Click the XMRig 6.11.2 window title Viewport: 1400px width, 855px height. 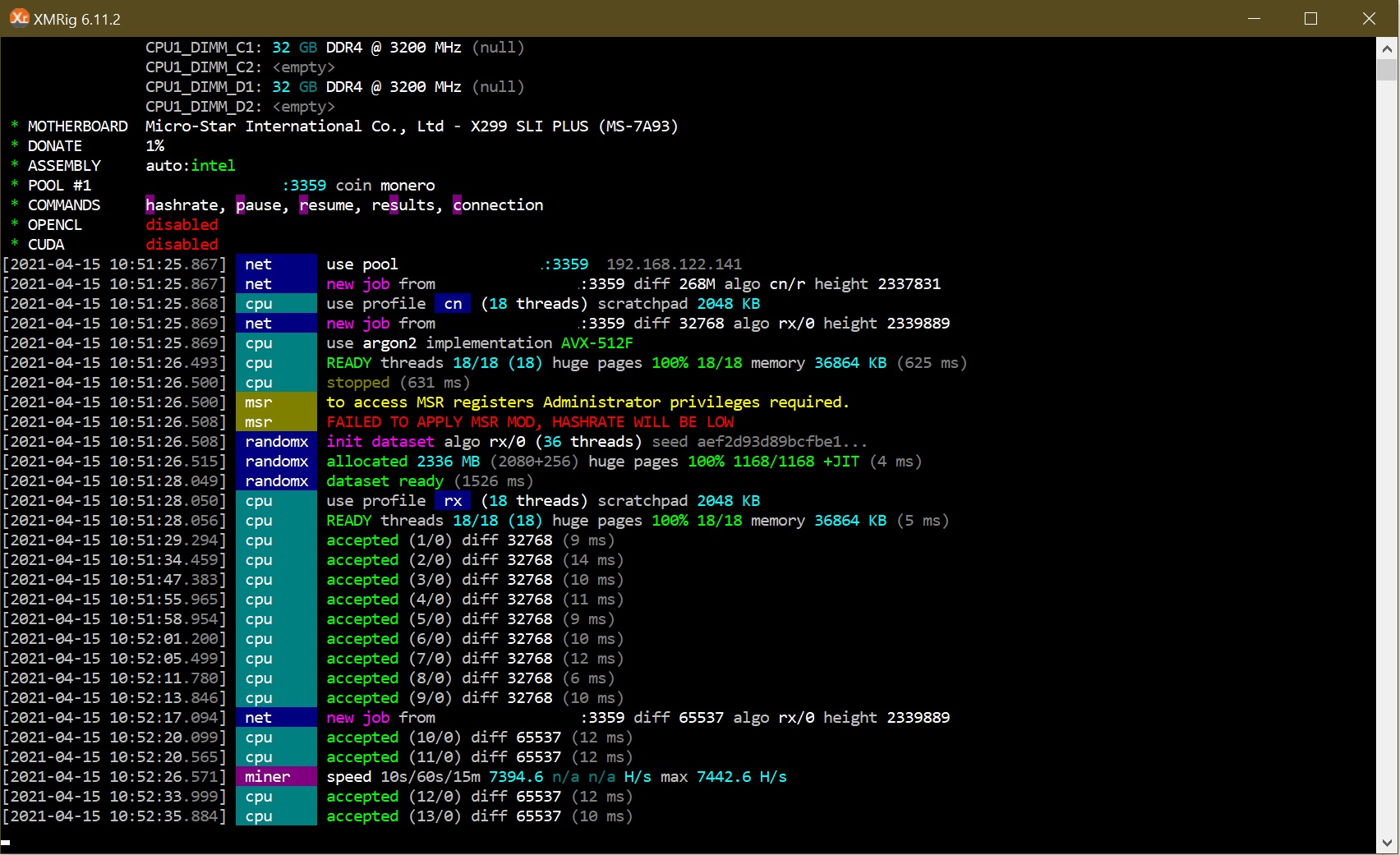[x=77, y=19]
